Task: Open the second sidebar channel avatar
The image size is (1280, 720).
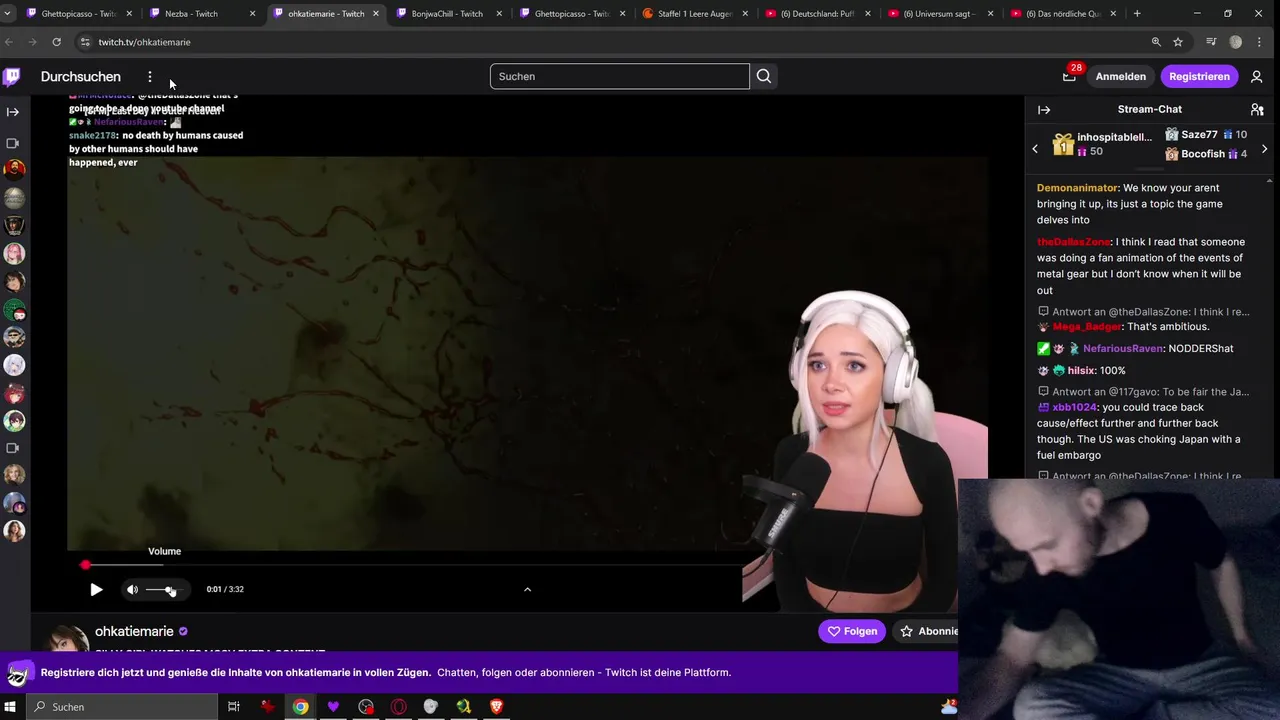Action: pyautogui.click(x=14, y=198)
